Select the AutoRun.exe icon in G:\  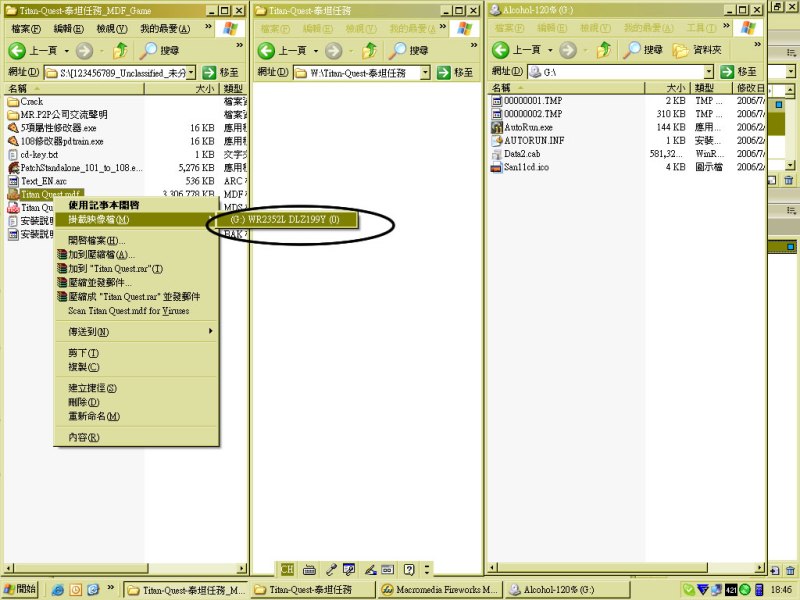[496, 127]
